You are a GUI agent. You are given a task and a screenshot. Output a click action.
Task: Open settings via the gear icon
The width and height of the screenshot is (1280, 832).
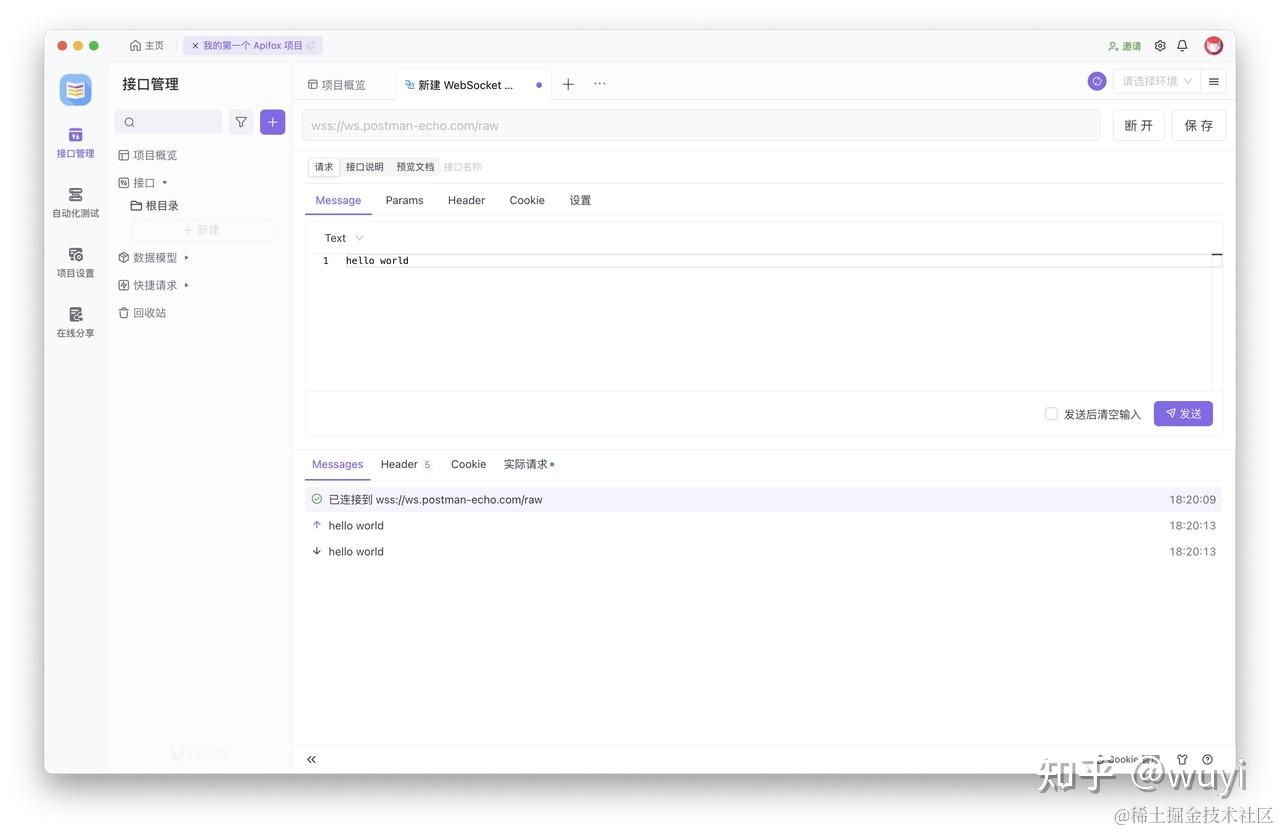[x=1160, y=46]
